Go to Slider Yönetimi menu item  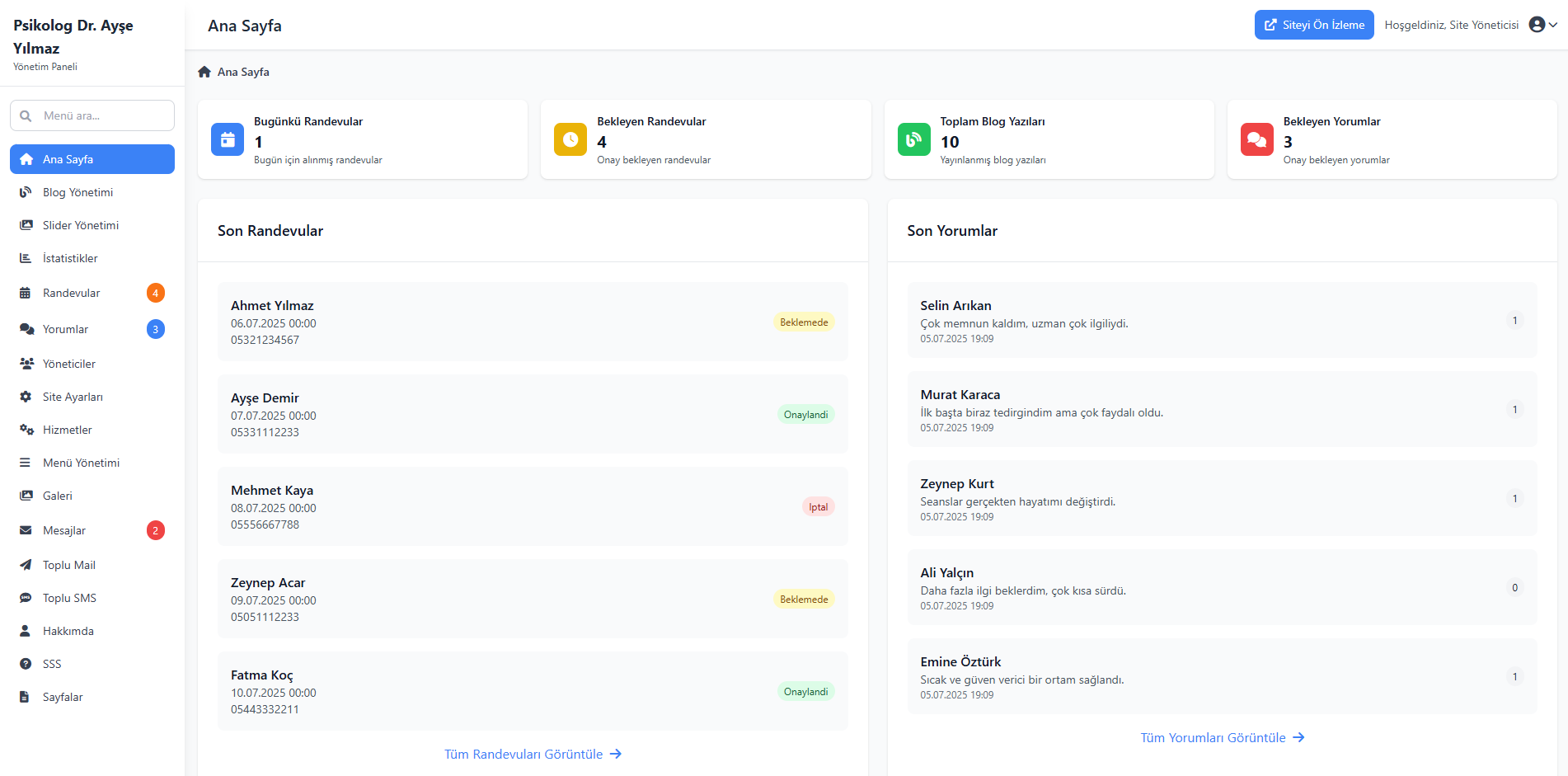coord(81,225)
